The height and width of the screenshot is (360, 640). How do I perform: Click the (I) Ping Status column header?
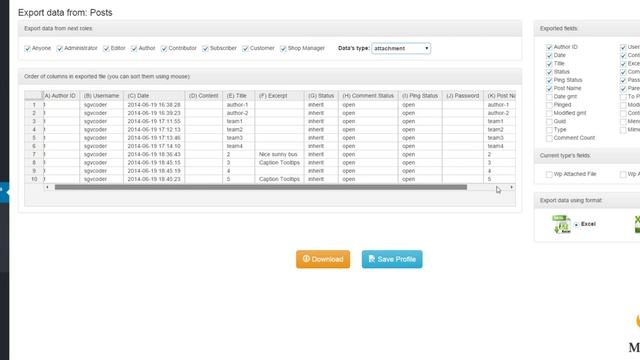(420, 96)
